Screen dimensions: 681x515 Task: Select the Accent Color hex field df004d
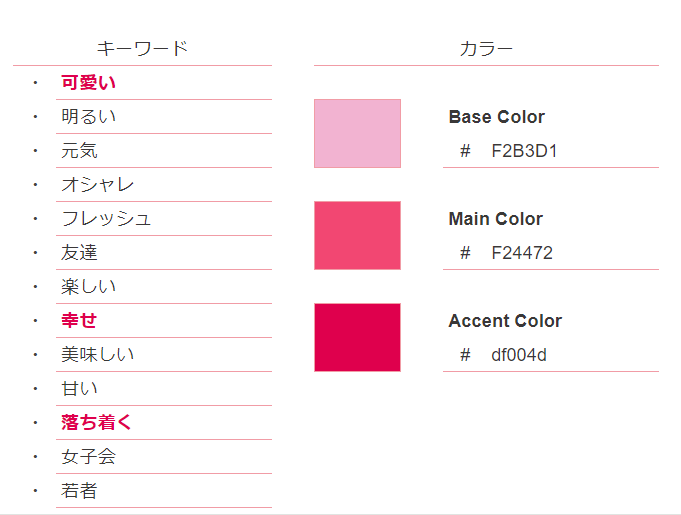[519, 355]
